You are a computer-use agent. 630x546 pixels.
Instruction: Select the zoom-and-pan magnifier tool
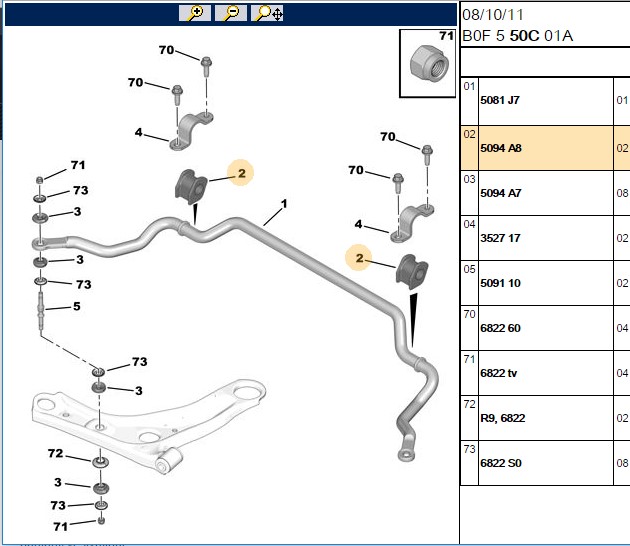click(267, 13)
